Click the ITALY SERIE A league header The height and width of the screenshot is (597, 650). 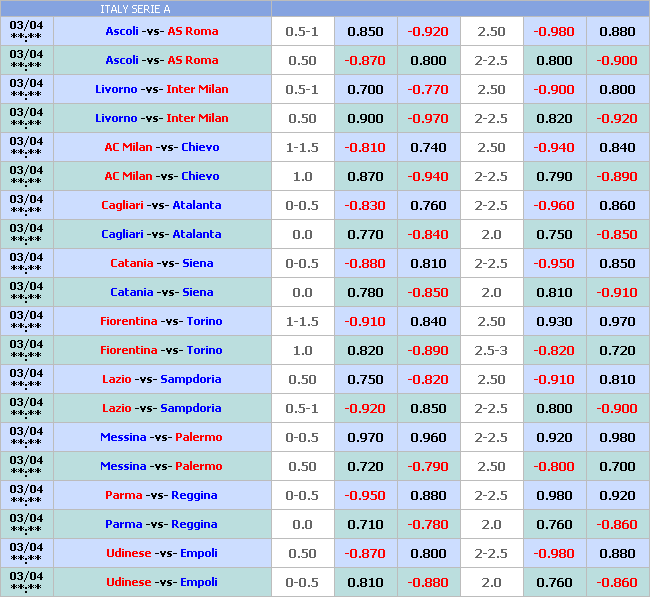coord(135,9)
